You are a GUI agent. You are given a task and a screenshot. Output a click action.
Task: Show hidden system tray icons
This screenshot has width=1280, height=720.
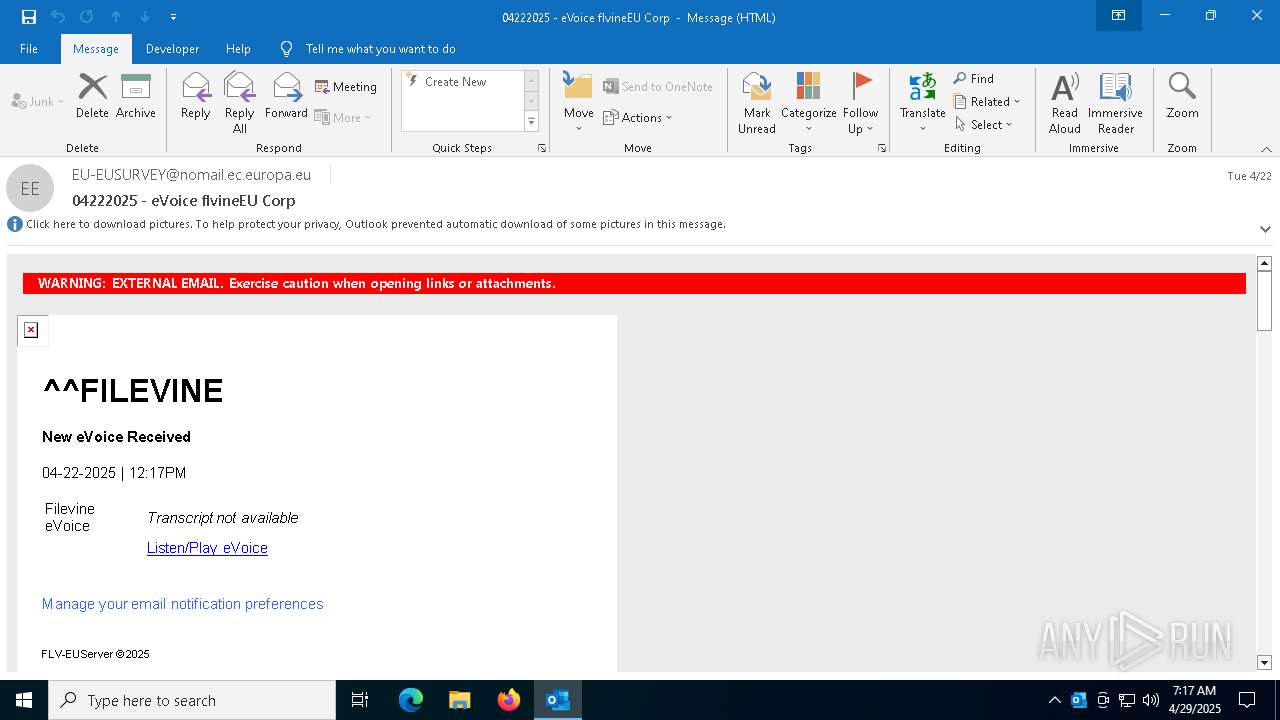(1054, 700)
